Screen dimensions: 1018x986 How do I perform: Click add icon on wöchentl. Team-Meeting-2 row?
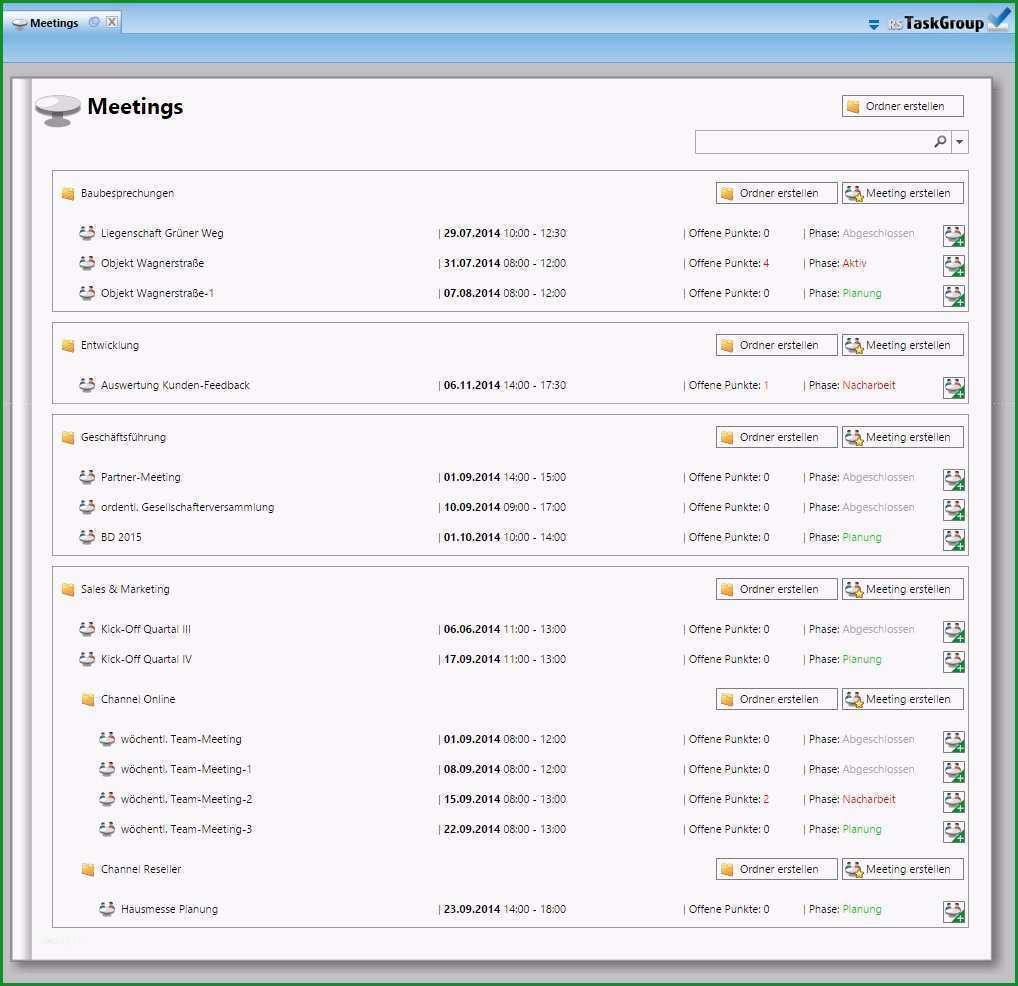click(x=954, y=801)
